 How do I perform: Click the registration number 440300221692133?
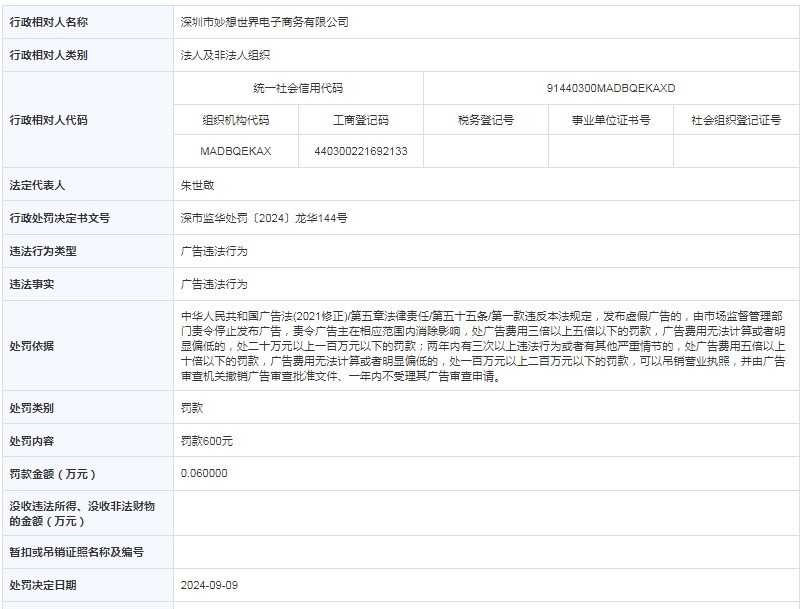click(x=360, y=151)
